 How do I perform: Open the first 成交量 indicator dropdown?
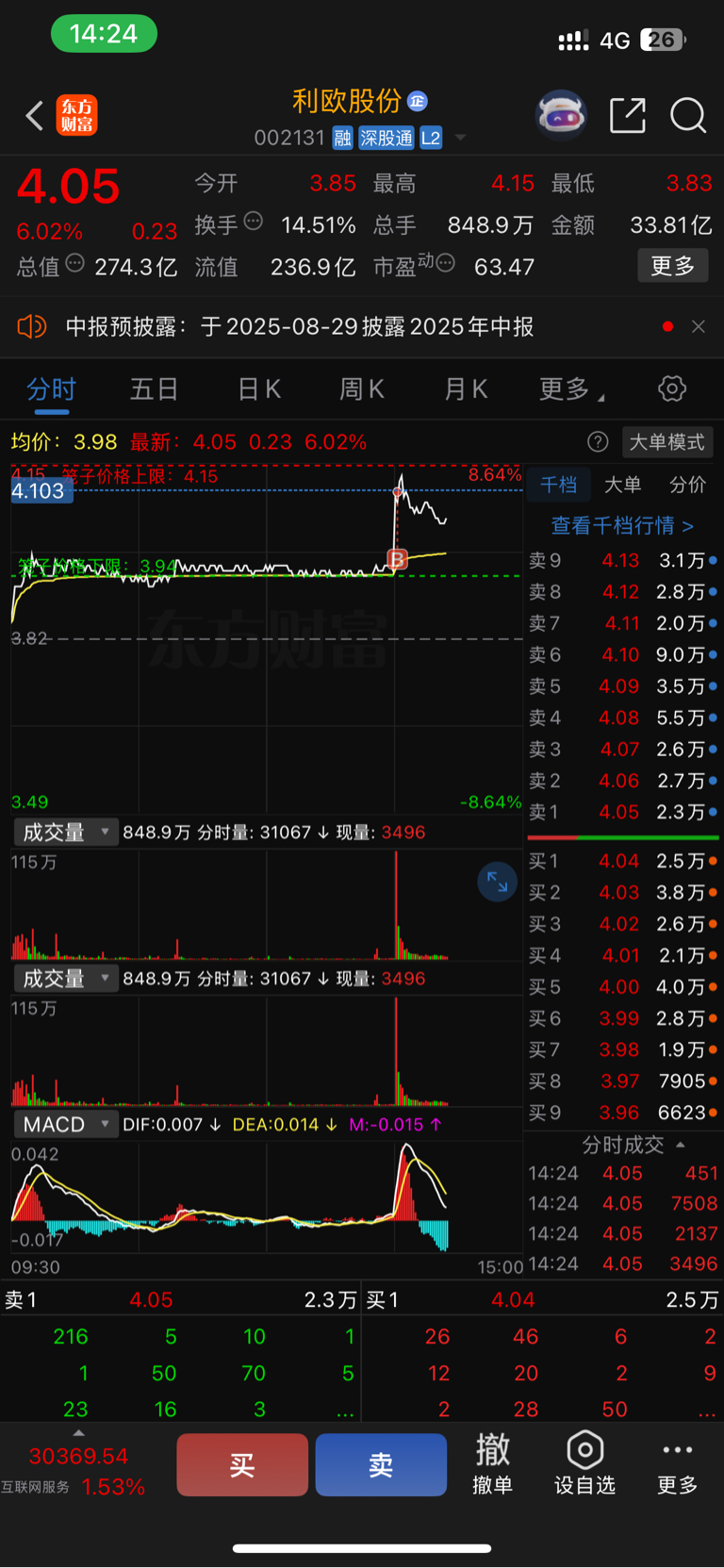pyautogui.click(x=65, y=833)
